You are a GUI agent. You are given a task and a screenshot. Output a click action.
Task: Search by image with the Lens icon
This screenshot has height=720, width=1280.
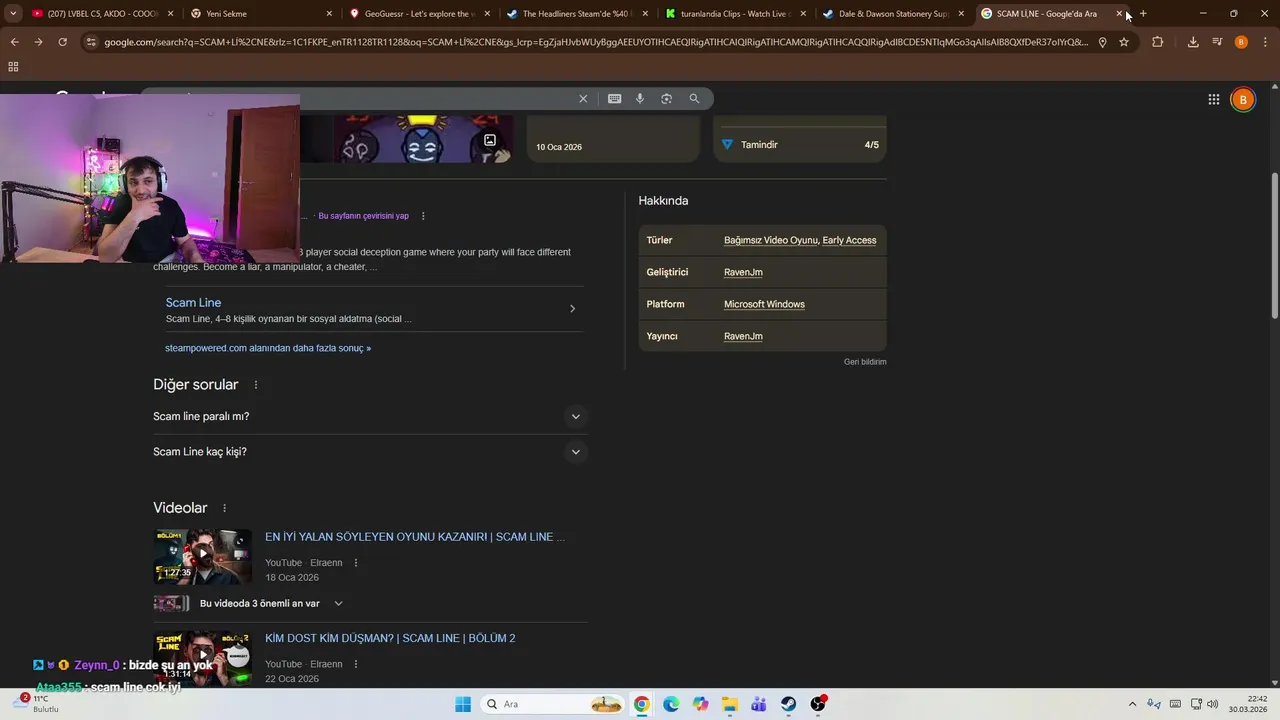pyautogui.click(x=666, y=99)
